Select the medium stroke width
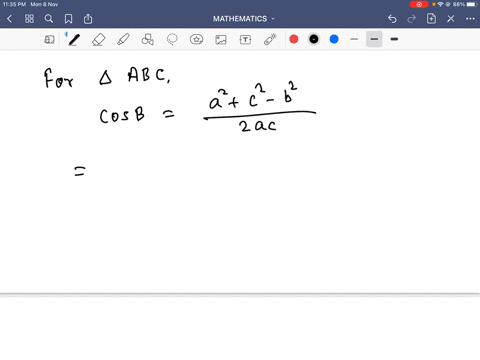Screen dimensions: 480x360 coord(374,39)
